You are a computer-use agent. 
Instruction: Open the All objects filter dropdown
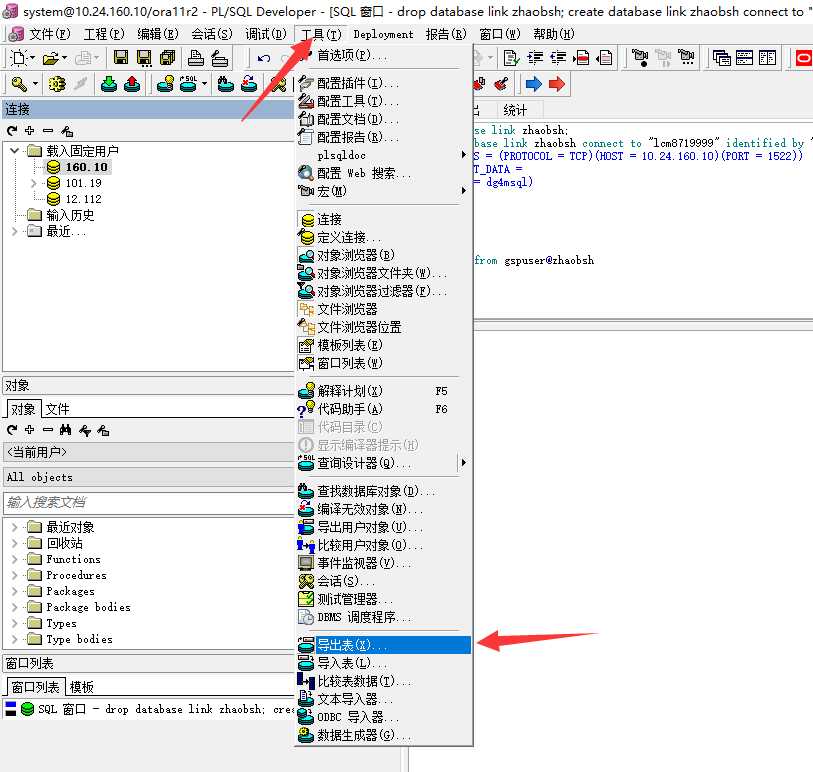coord(148,477)
